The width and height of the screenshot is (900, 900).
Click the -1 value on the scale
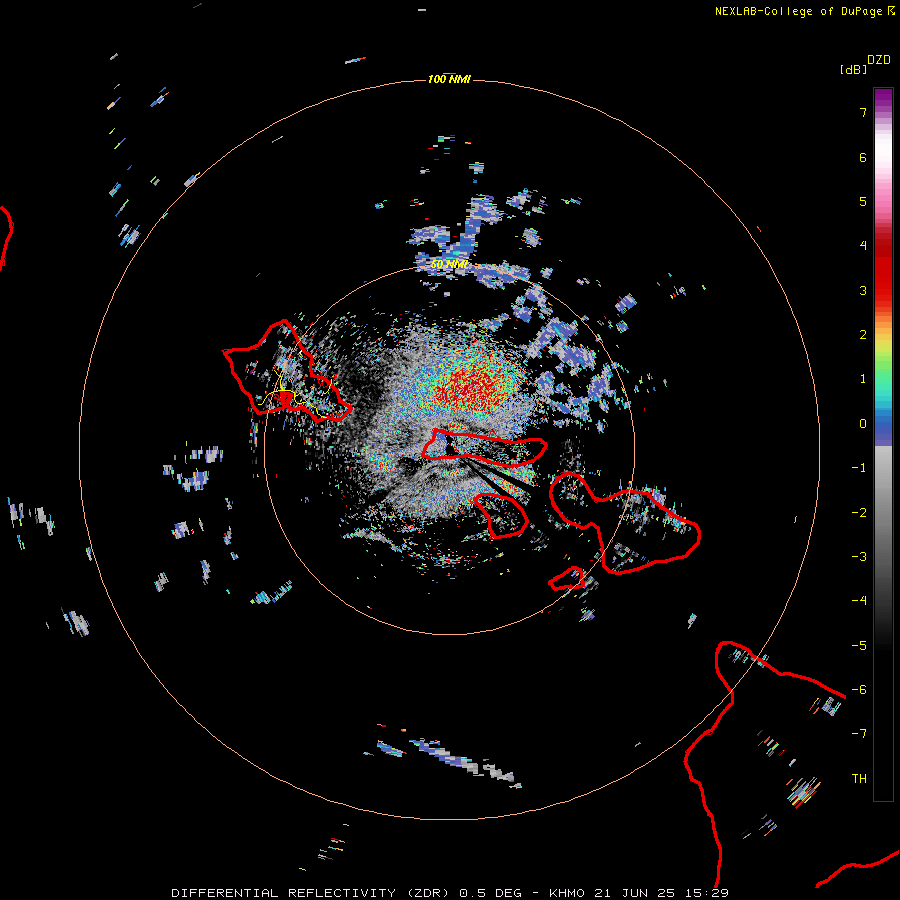click(x=859, y=468)
